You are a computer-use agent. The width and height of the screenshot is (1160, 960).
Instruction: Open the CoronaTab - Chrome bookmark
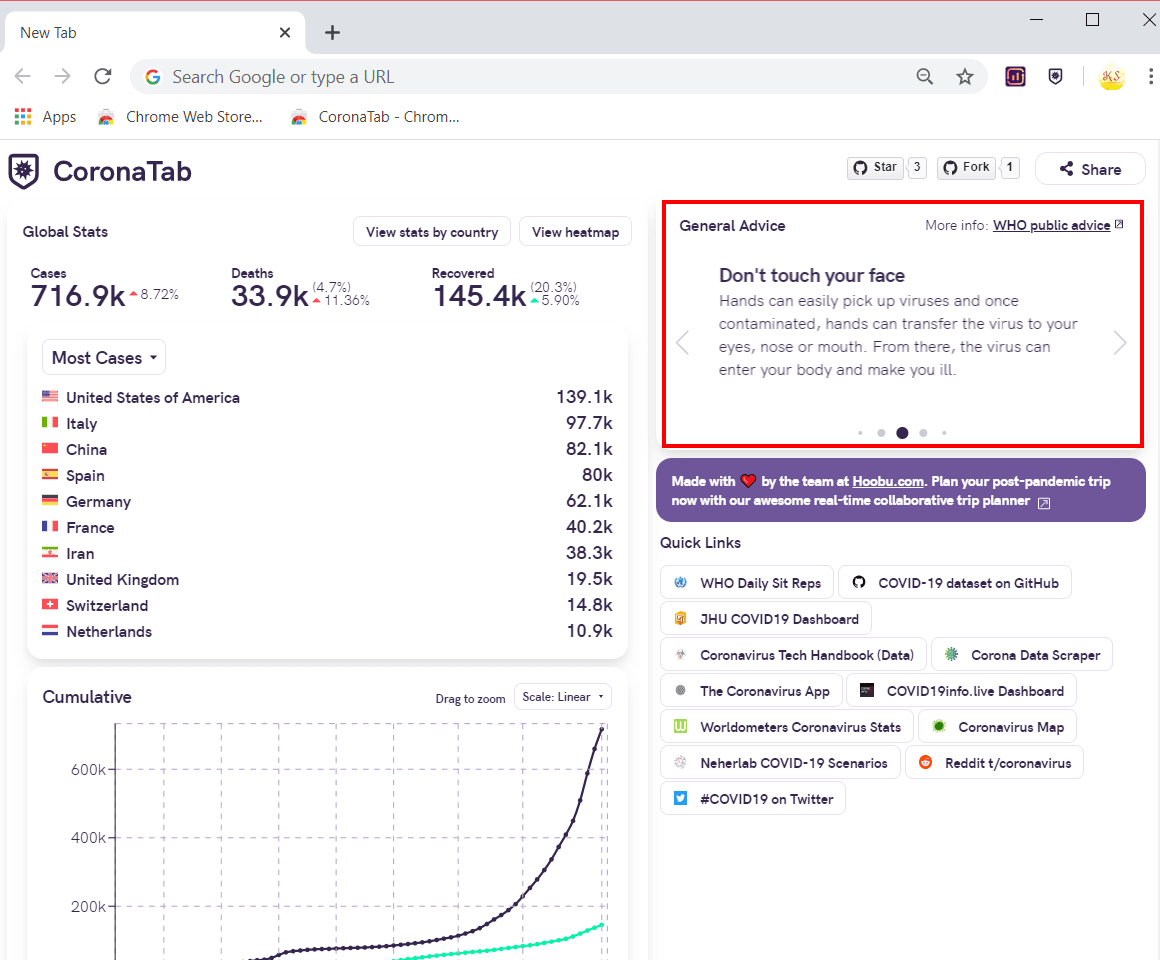tap(375, 117)
